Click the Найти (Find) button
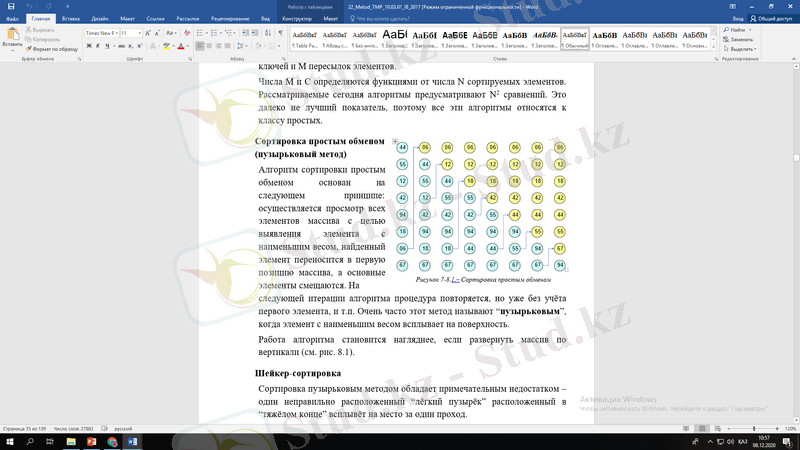The height and width of the screenshot is (450, 800). 740,30
